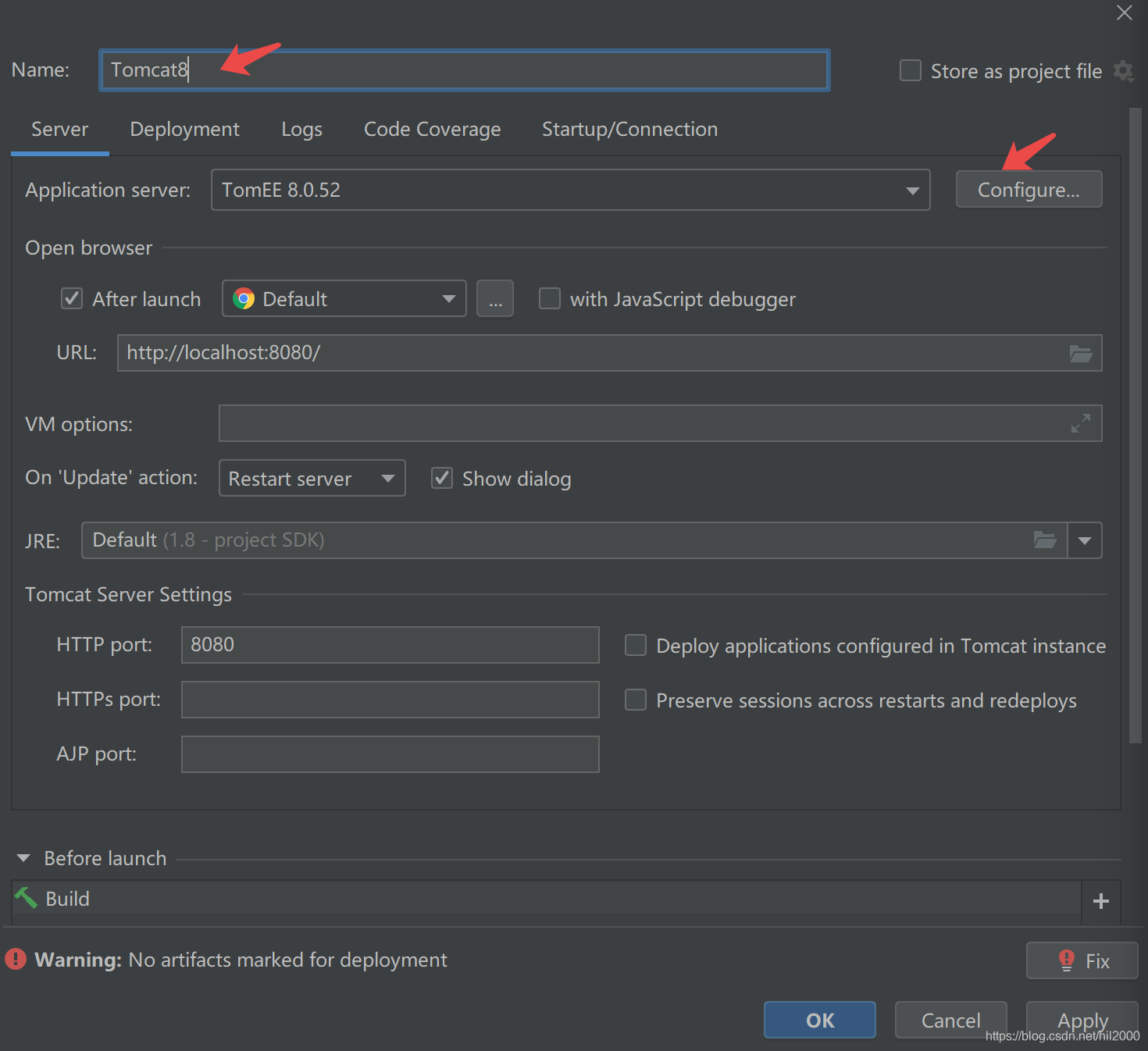Viewport: 1148px width, 1051px height.
Task: Click the empty AJP port field
Action: point(390,754)
